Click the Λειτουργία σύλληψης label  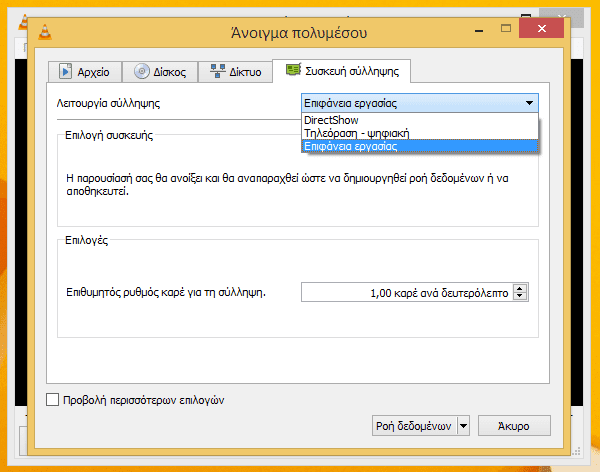[108, 103]
